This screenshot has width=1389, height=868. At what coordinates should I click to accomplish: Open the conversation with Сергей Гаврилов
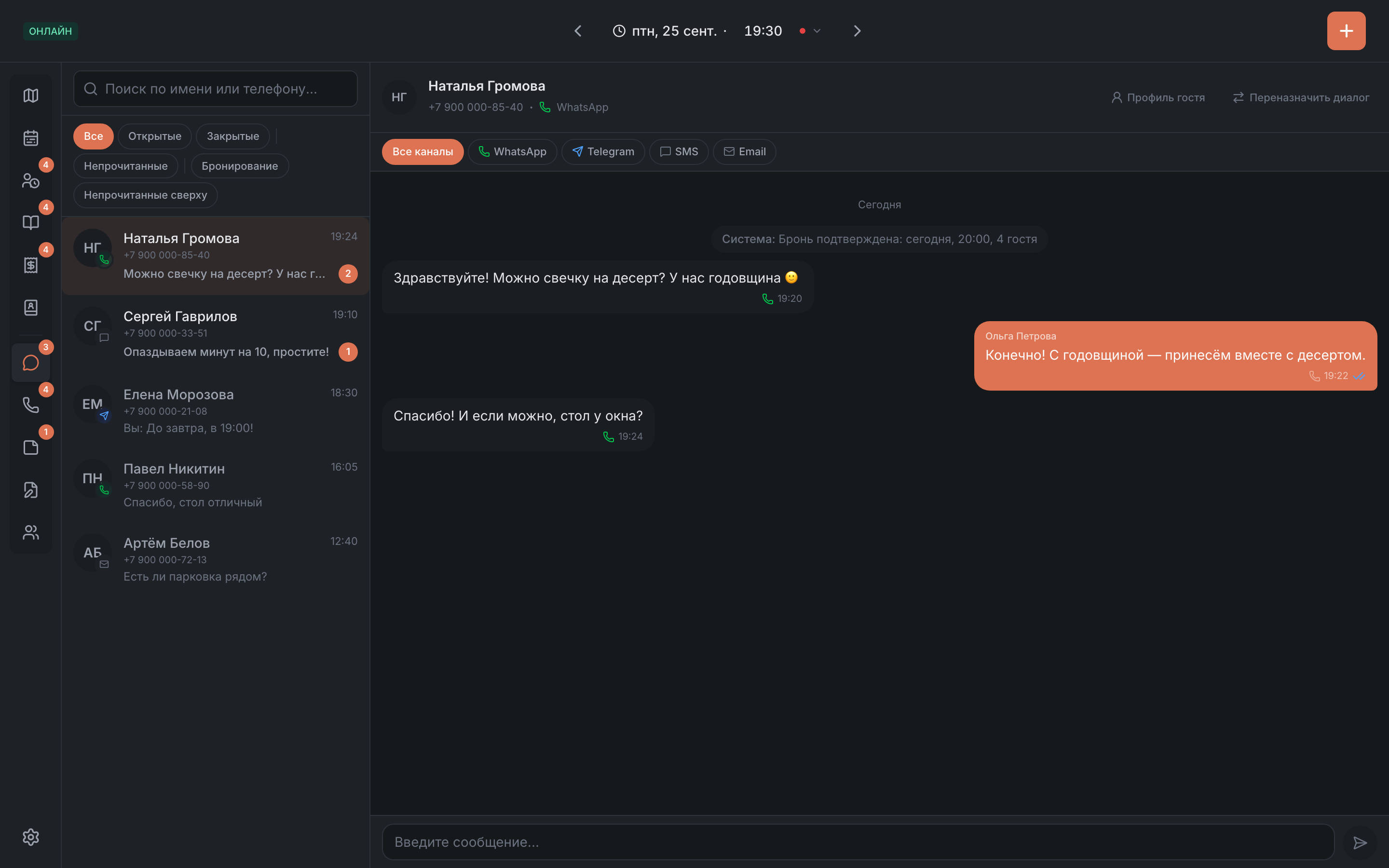(x=216, y=334)
